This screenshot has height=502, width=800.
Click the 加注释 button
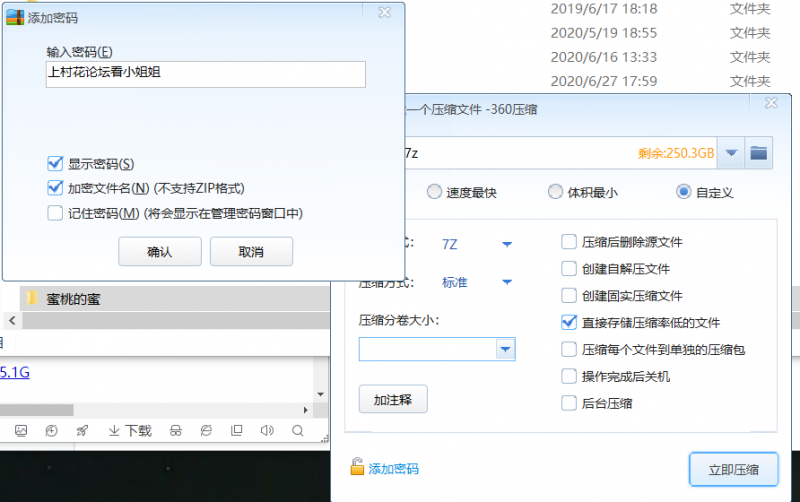393,399
